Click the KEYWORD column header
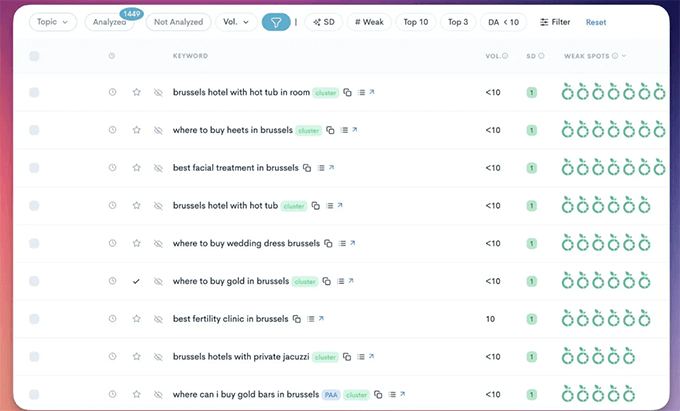Image resolution: width=680 pixels, height=411 pixels. pos(190,56)
